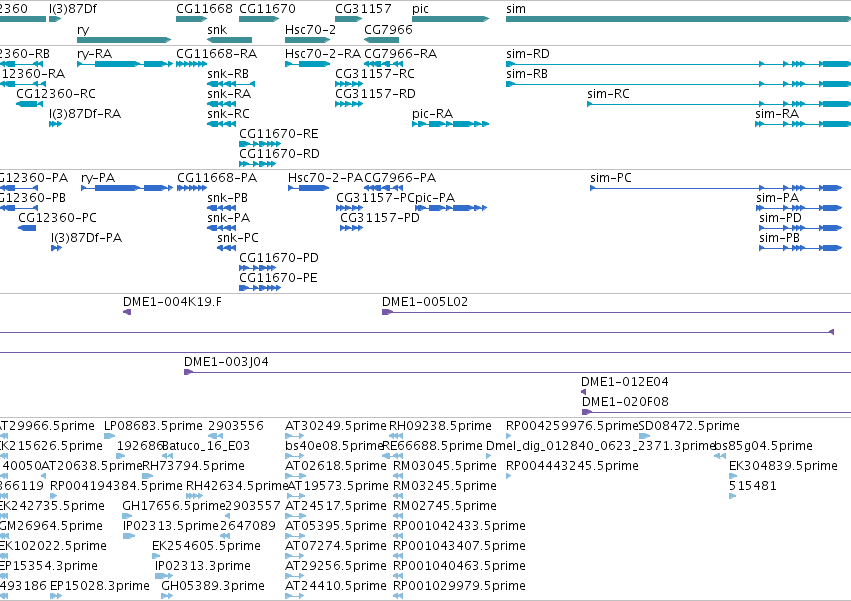Click the CG11668-PA protein feature
Viewport: 851px width, 601px height.
[192, 188]
